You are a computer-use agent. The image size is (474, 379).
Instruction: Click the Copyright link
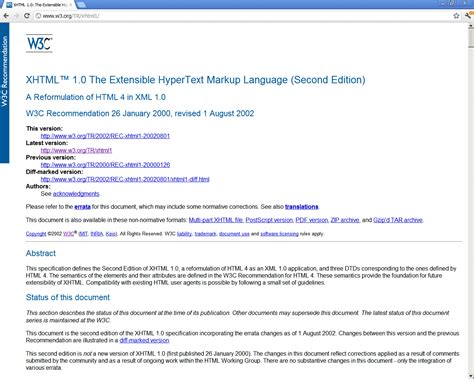point(36,234)
